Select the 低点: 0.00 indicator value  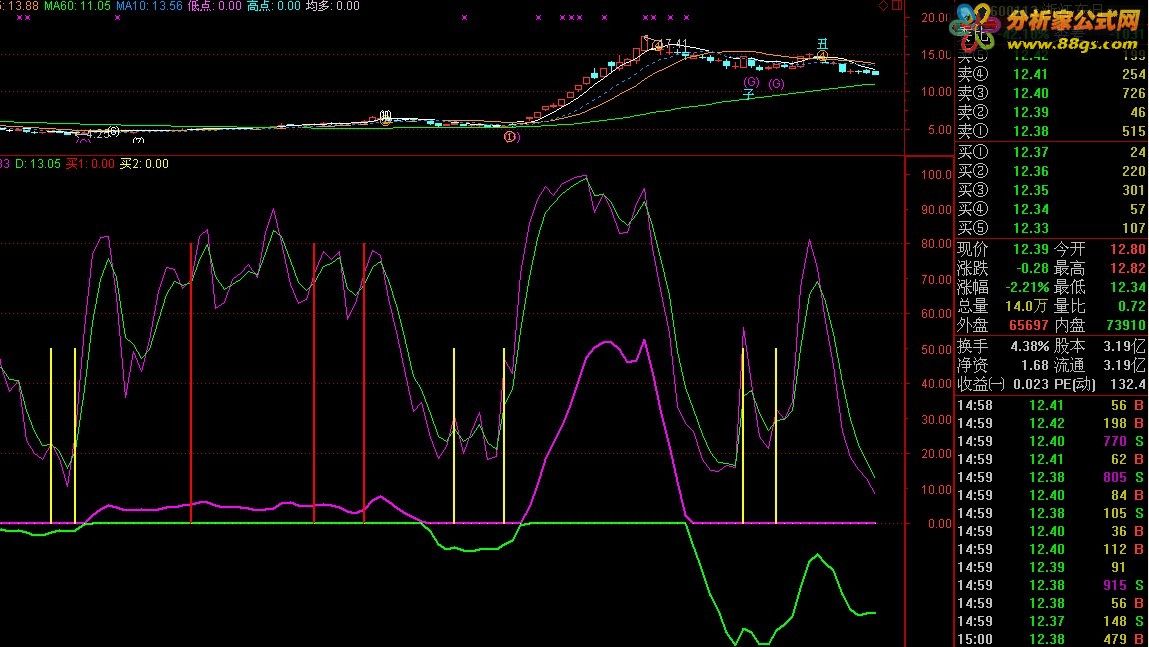click(x=215, y=6)
